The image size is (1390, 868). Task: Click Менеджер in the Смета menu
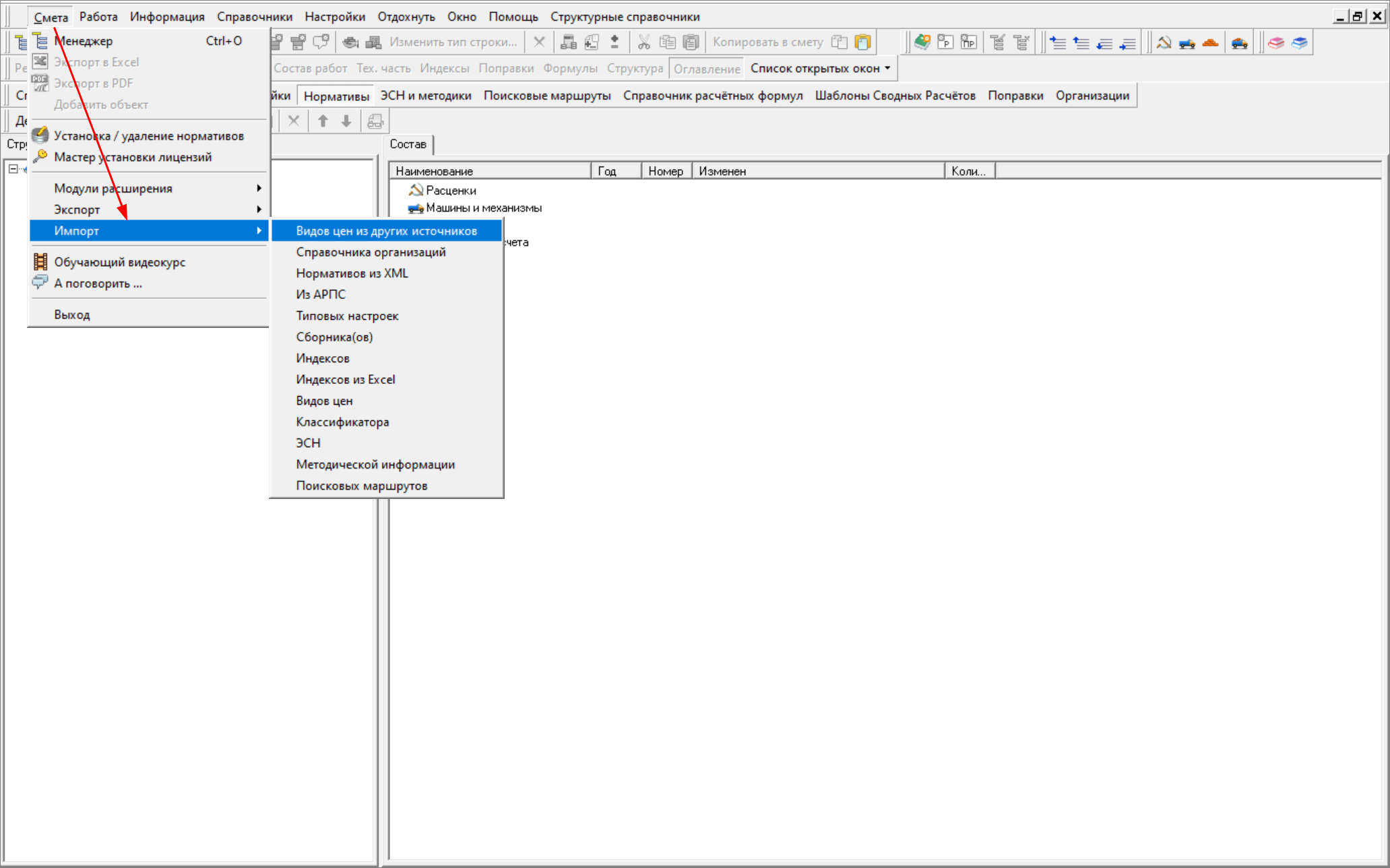(x=148, y=41)
